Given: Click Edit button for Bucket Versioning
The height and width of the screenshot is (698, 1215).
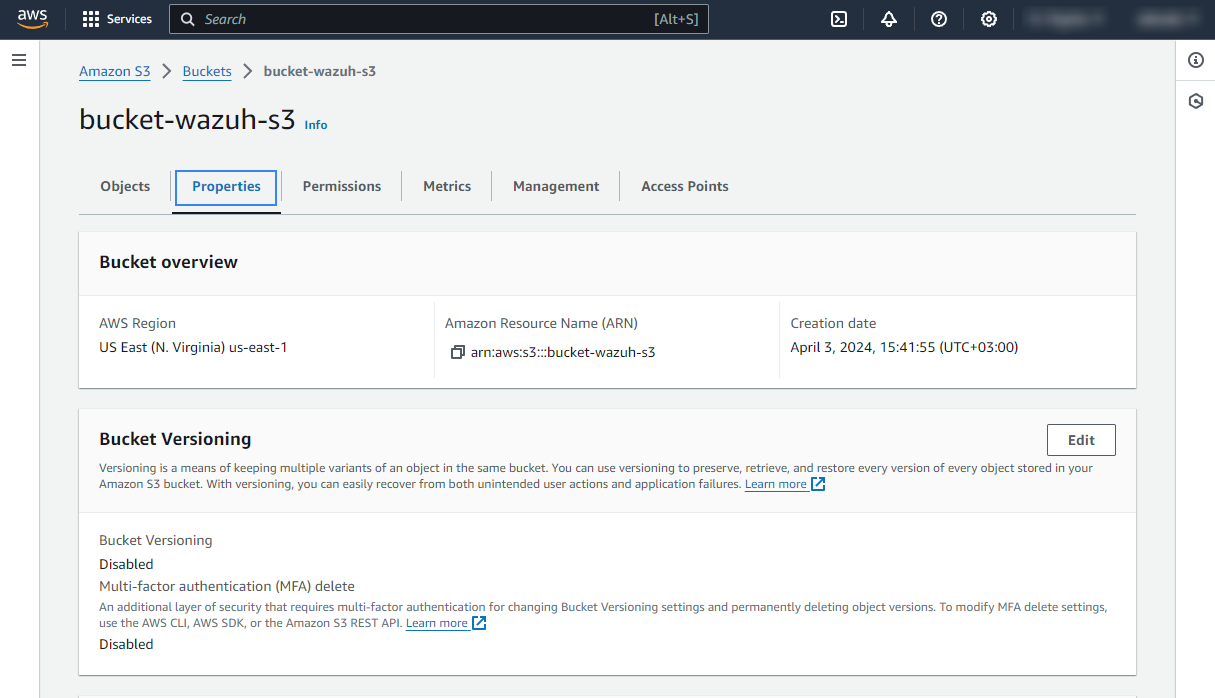Looking at the screenshot, I should pyautogui.click(x=1081, y=440).
